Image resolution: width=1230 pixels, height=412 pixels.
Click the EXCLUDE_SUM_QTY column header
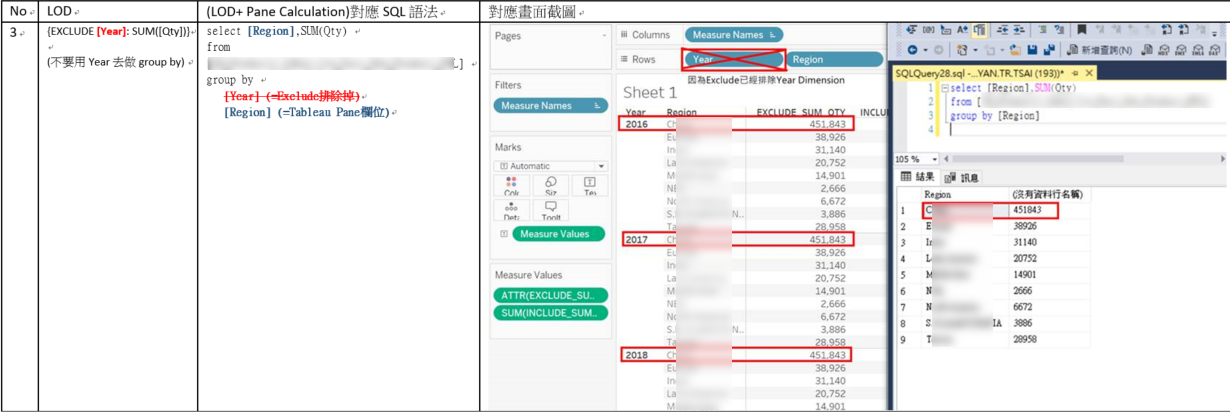pos(801,112)
